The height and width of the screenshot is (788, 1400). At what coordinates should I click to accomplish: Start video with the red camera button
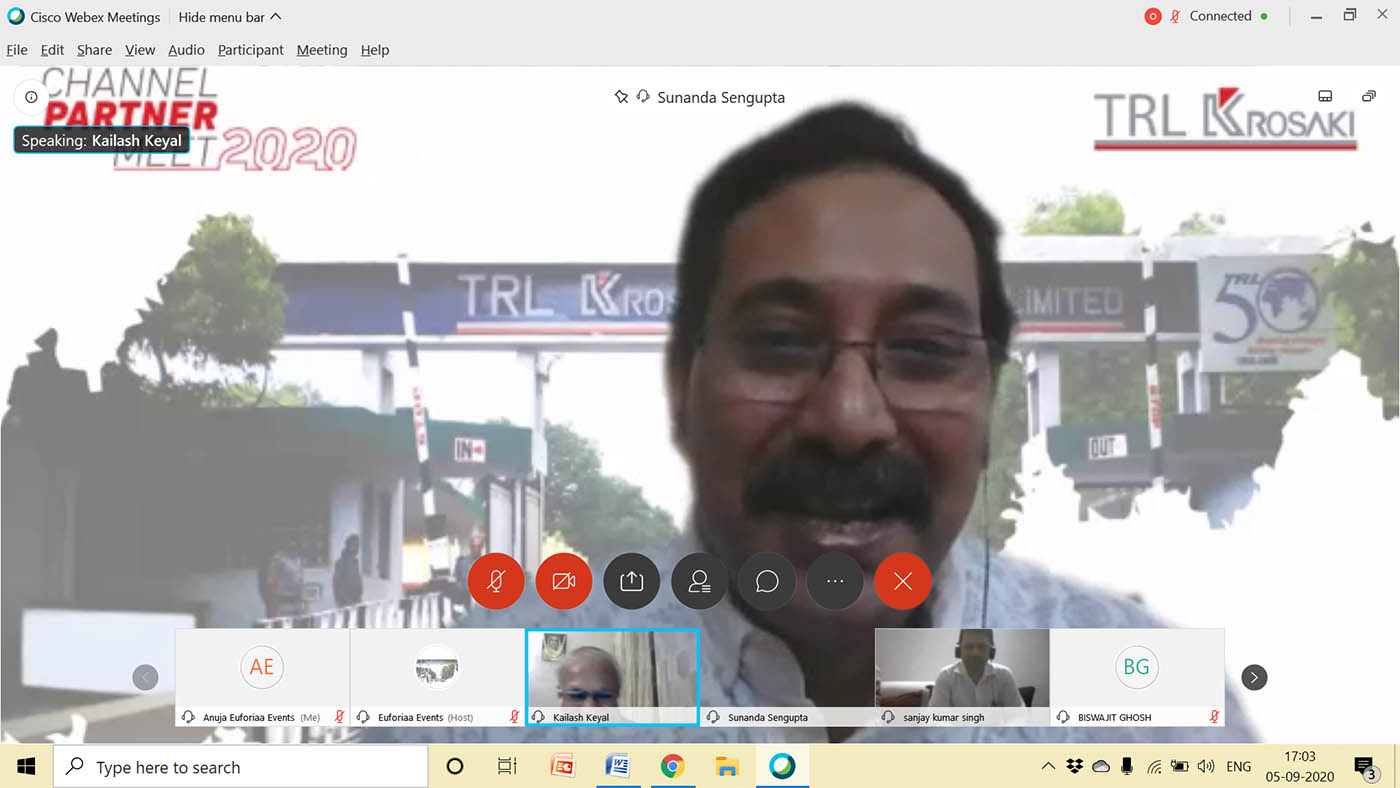(x=564, y=581)
